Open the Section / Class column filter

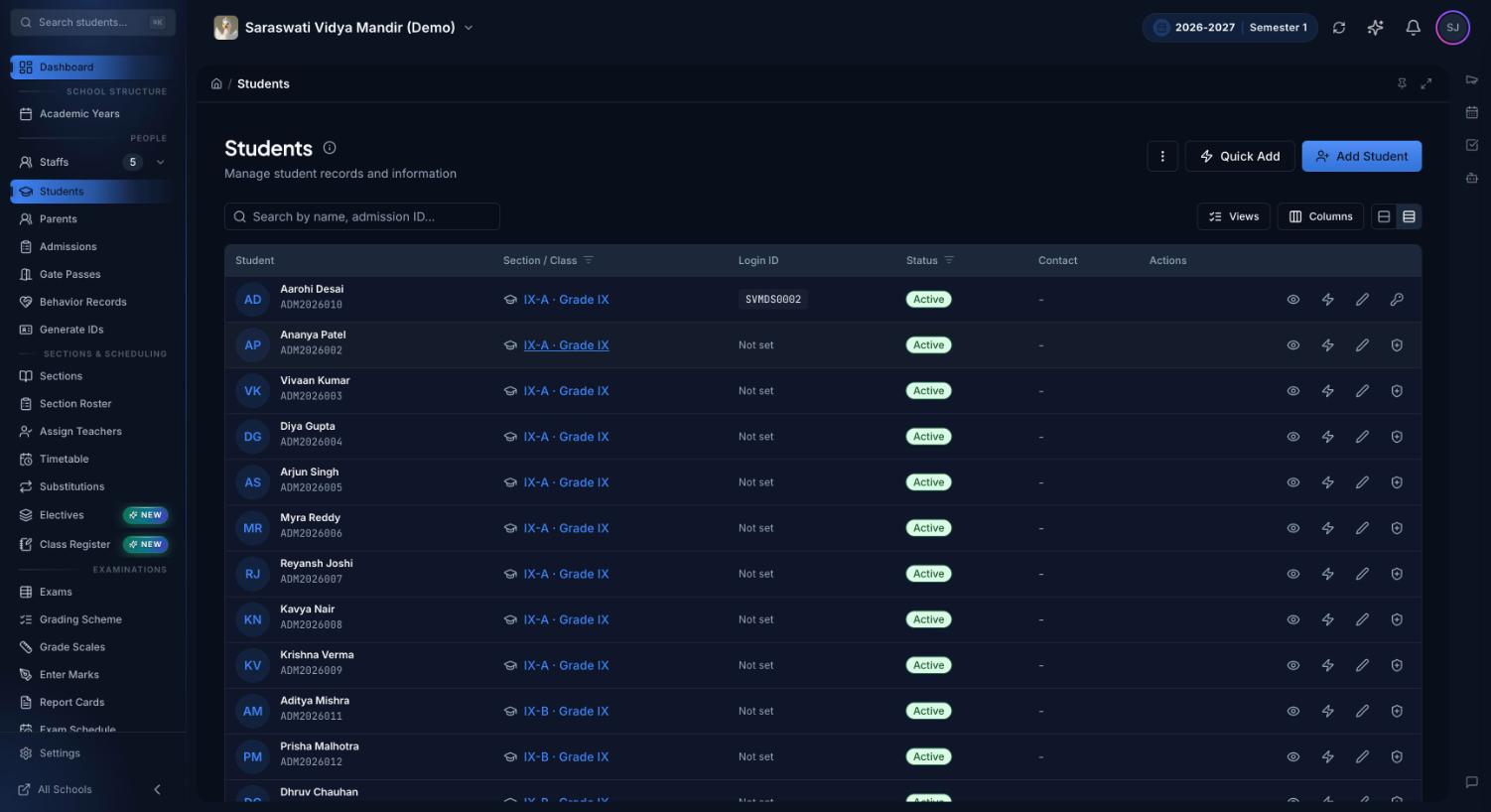point(588,260)
